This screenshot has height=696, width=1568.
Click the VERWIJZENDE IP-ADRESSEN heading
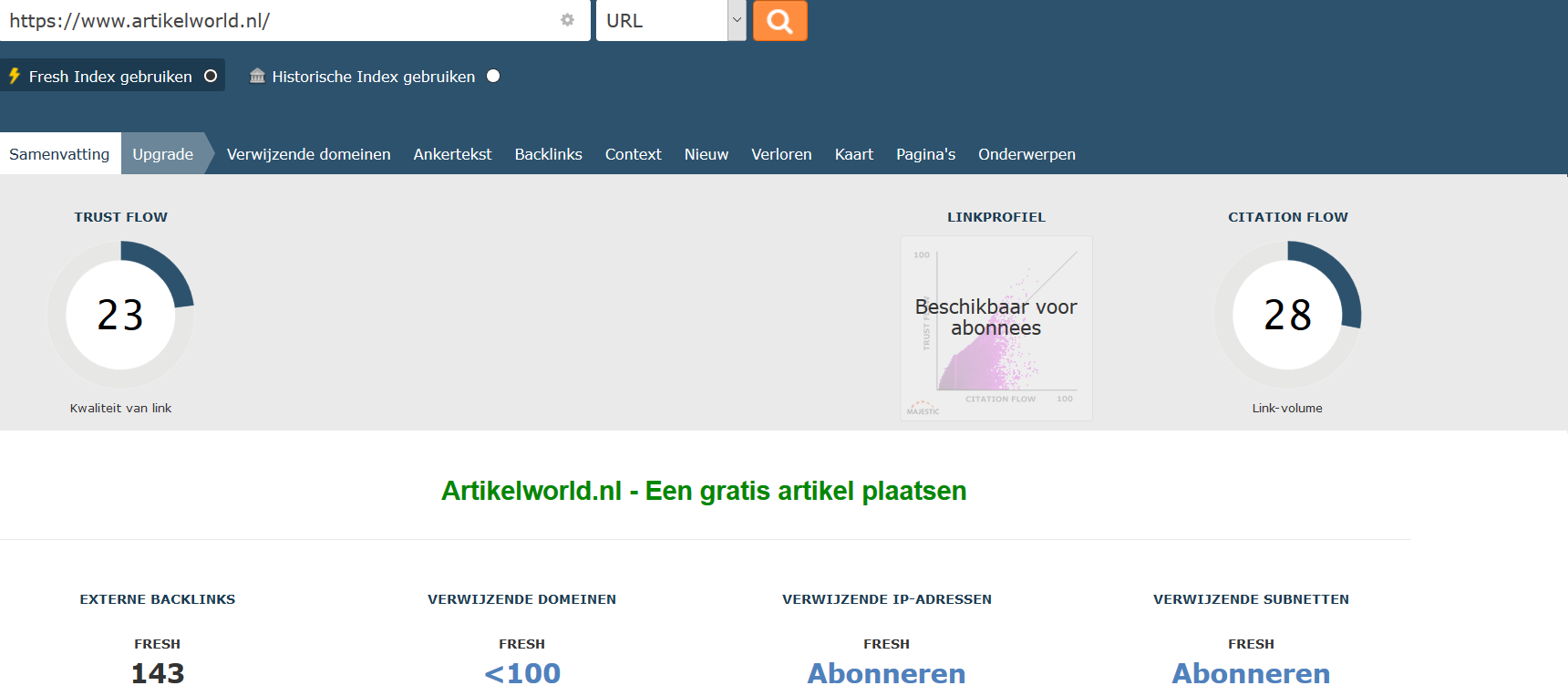coord(887,599)
